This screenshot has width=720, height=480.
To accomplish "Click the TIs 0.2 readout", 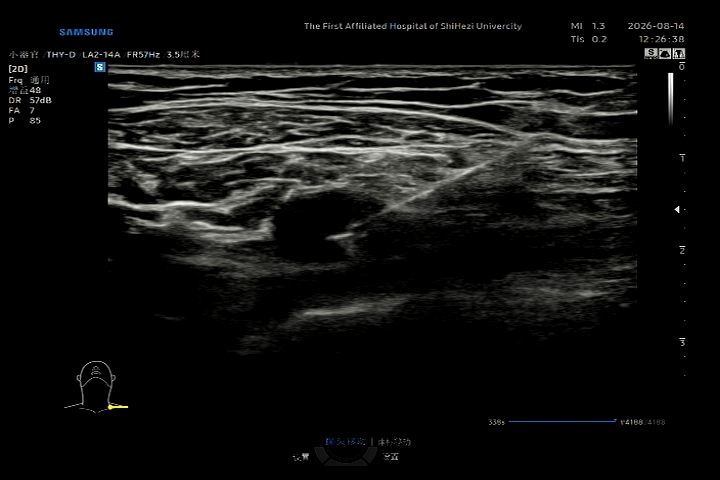I will pos(589,40).
